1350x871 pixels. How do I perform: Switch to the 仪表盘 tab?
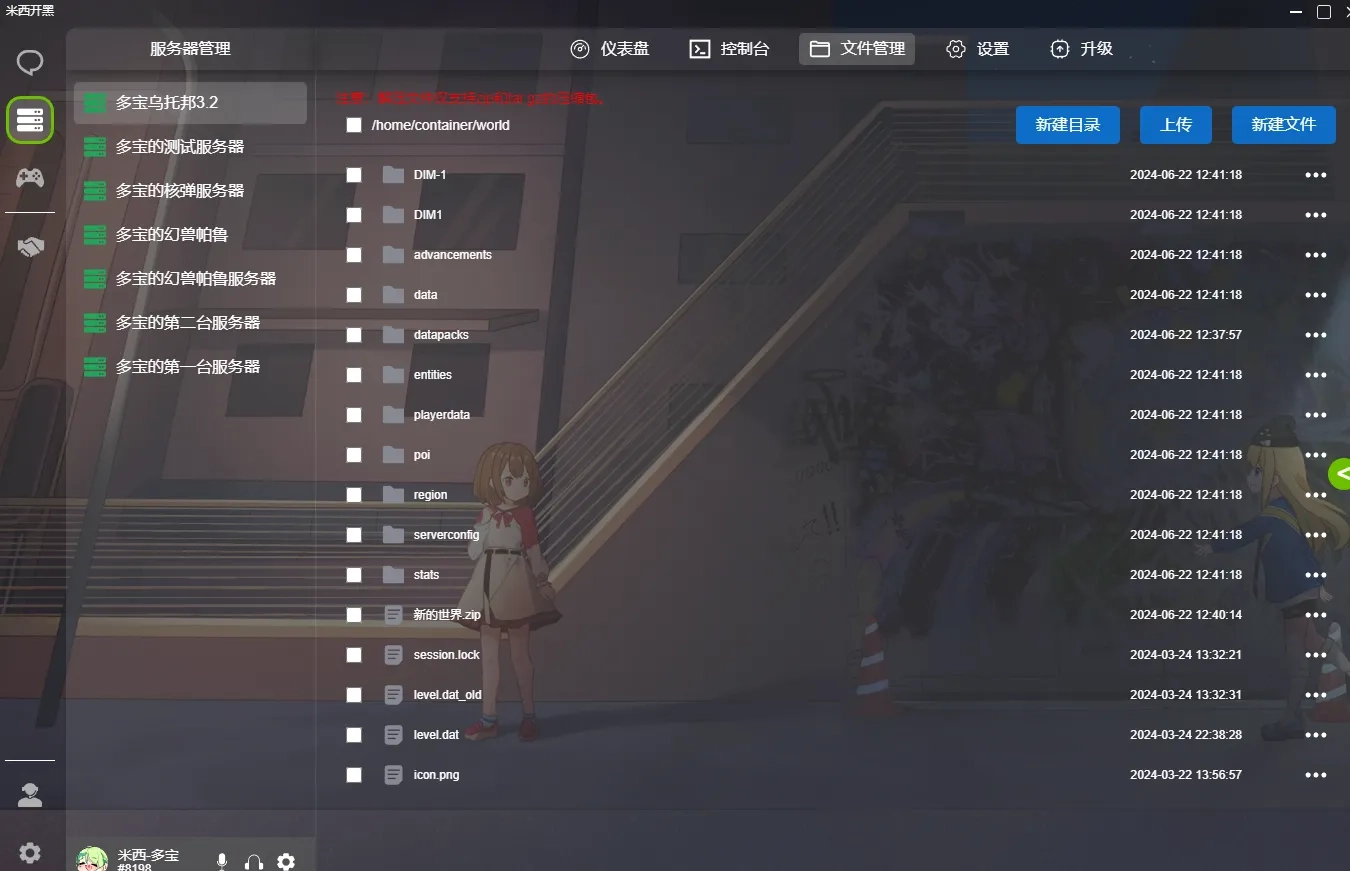pyautogui.click(x=610, y=49)
